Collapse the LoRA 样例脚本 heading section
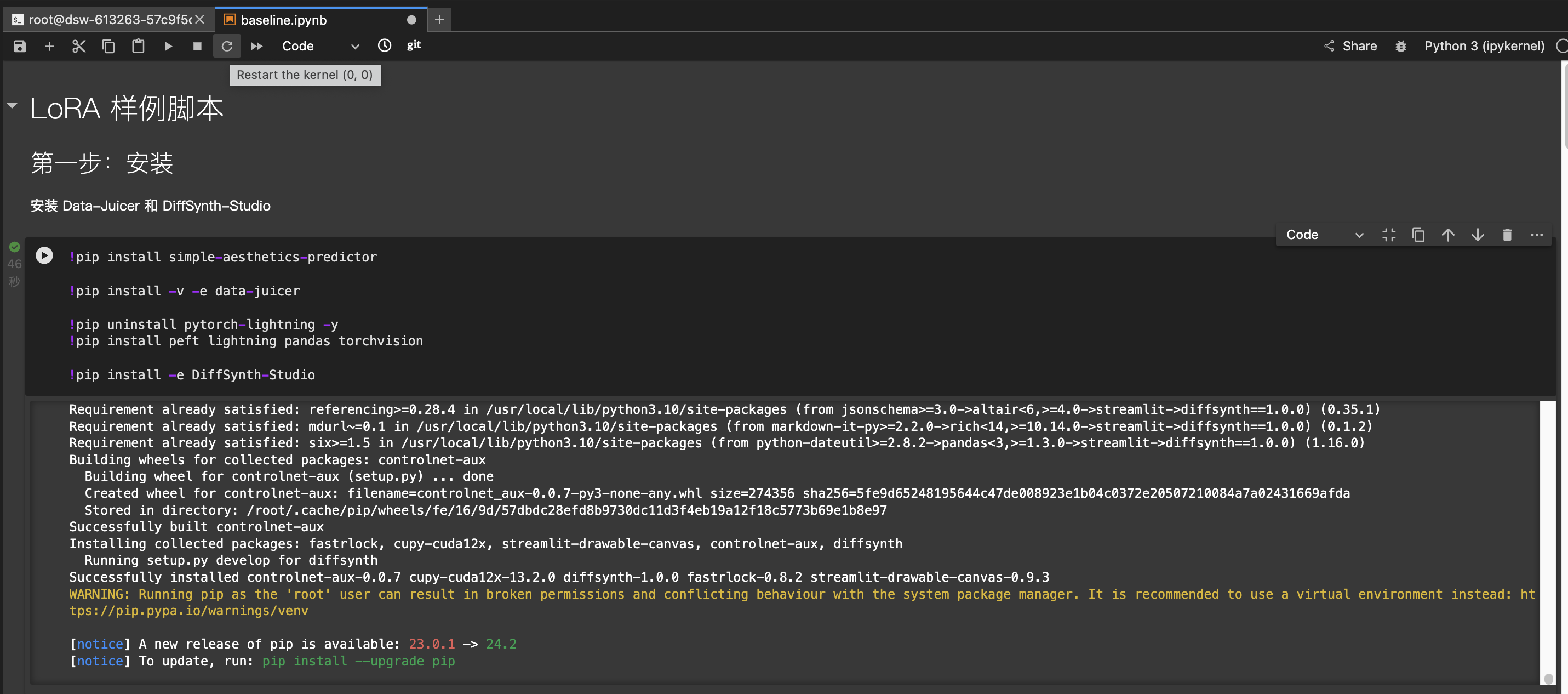Viewport: 1568px width, 694px height. pos(12,105)
